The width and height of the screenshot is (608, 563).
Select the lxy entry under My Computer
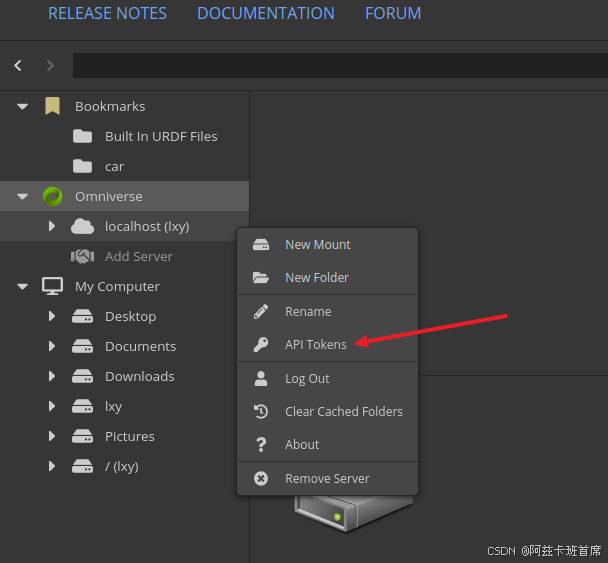pyautogui.click(x=114, y=407)
